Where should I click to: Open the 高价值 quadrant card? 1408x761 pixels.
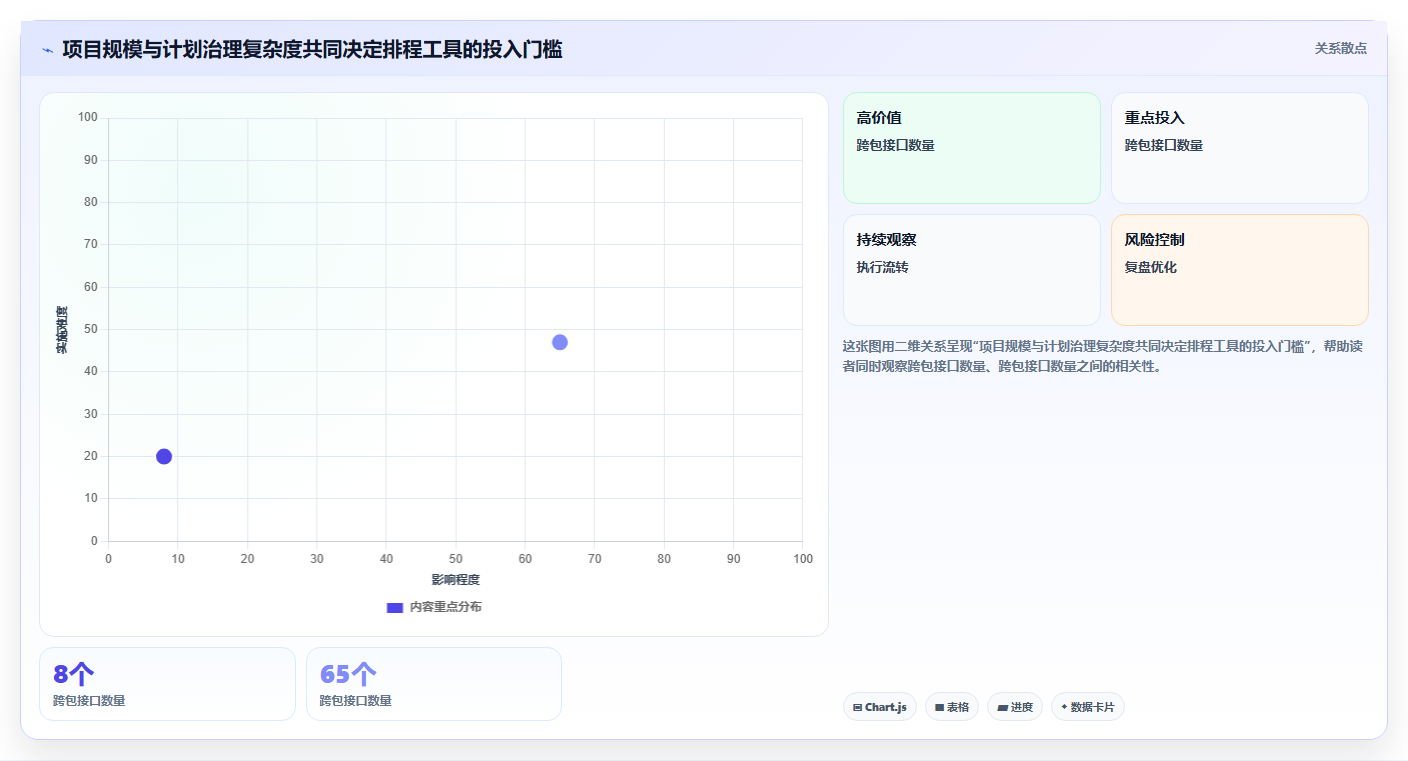[971, 148]
